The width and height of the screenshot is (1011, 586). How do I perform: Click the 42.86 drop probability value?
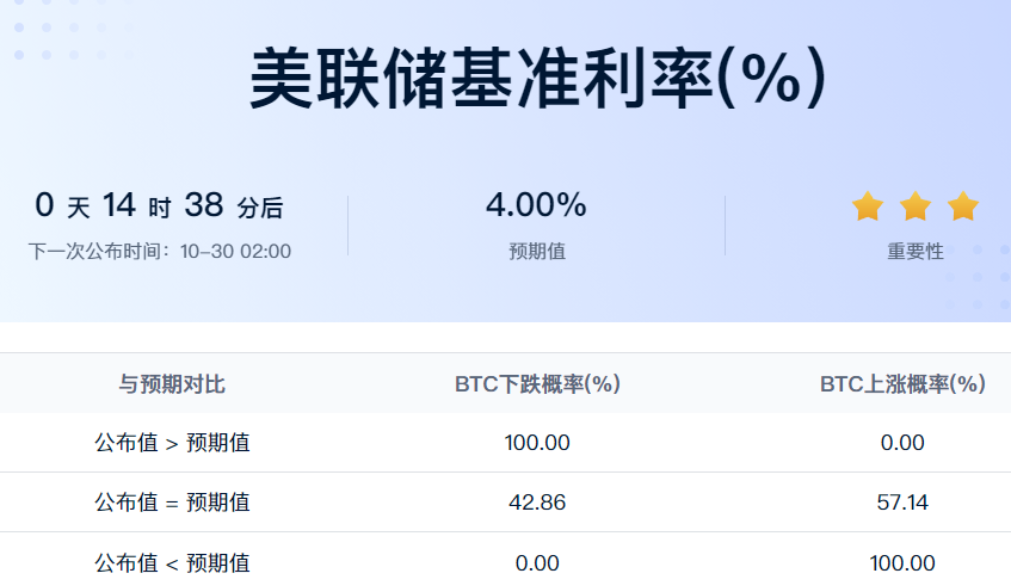click(x=537, y=502)
